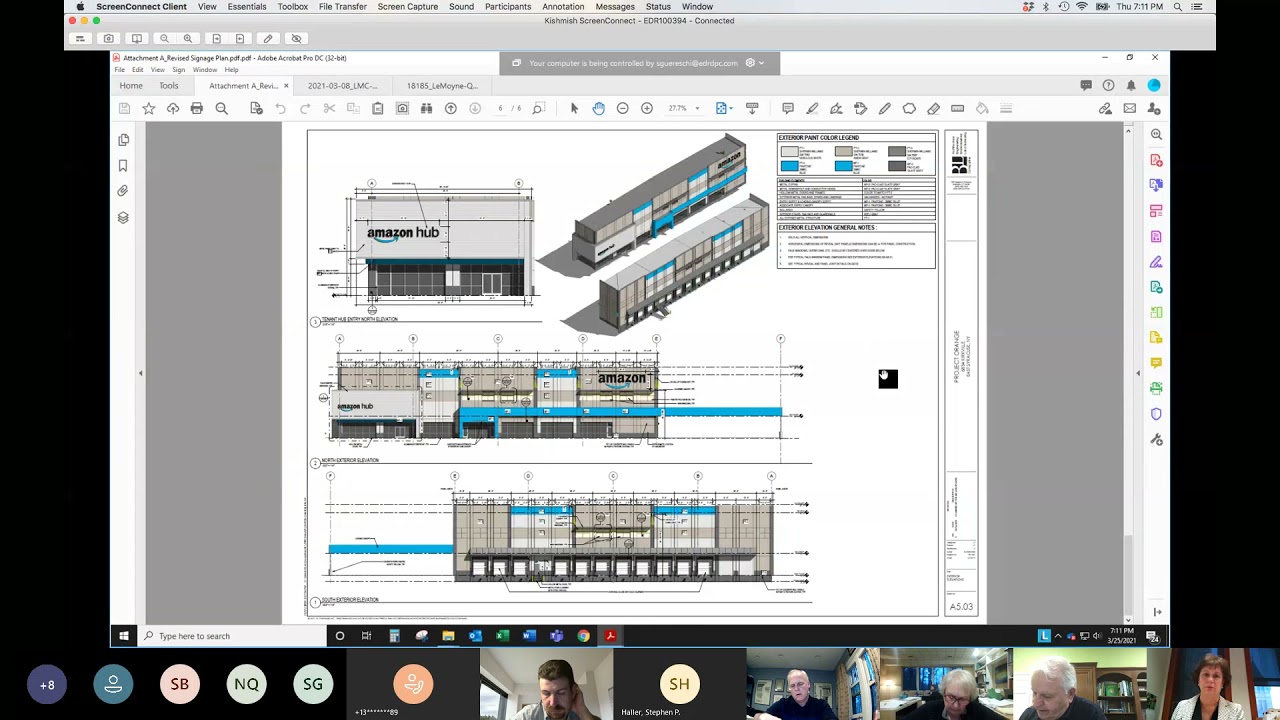Toggle the Layers navigation panel
This screenshot has height=720, width=1280.
point(123,217)
